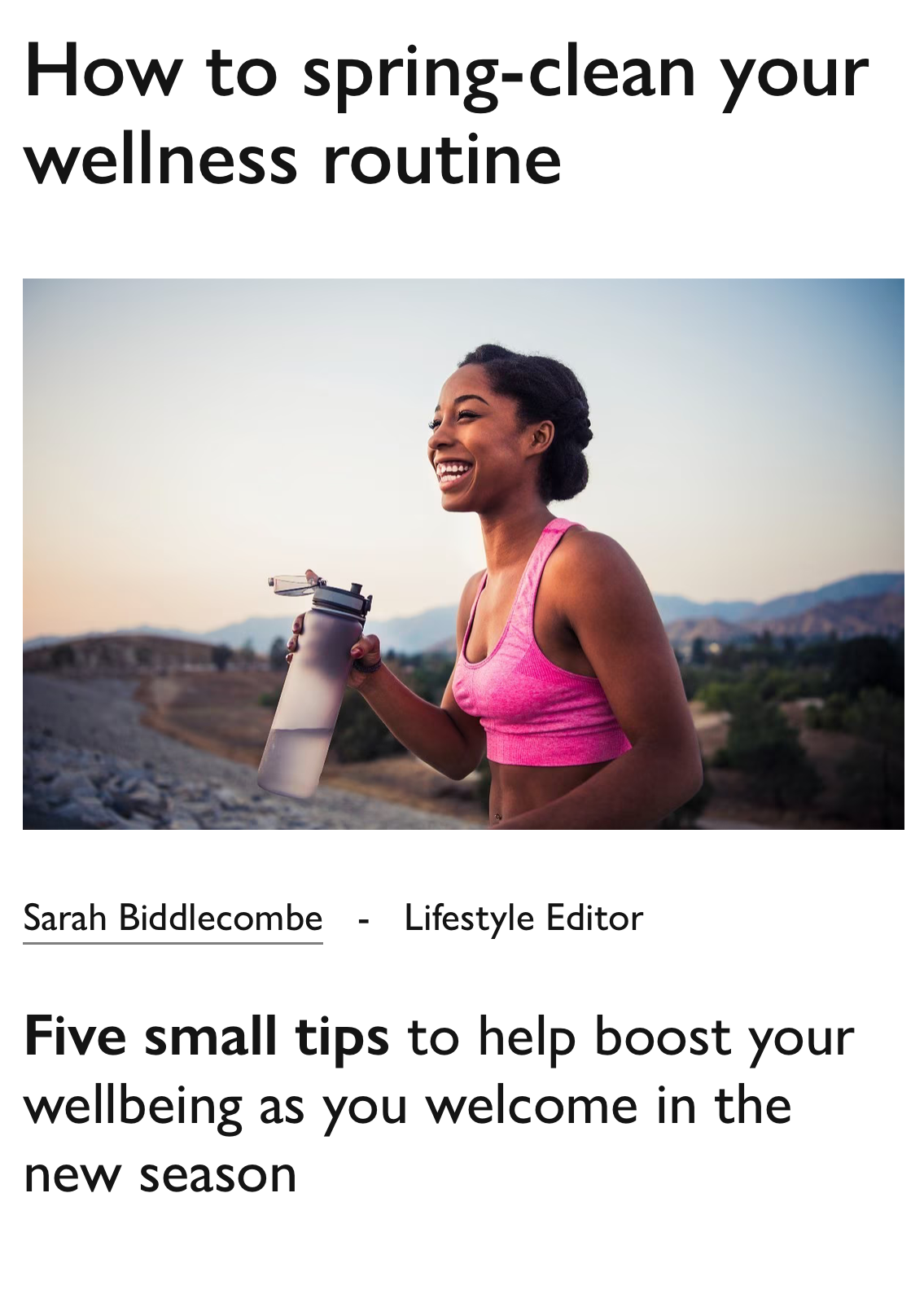Select the bold "Five small tips" text

pos(207,1036)
